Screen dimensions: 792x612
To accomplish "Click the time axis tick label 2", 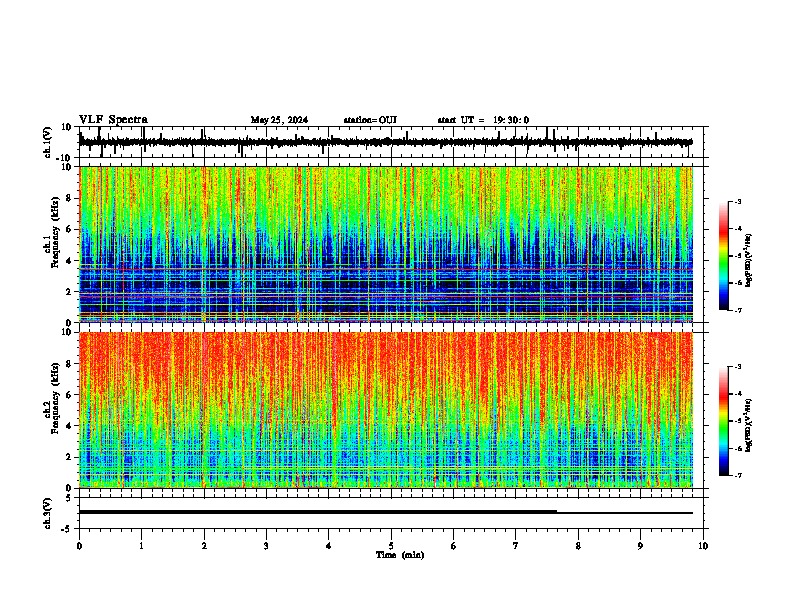I will [204, 546].
